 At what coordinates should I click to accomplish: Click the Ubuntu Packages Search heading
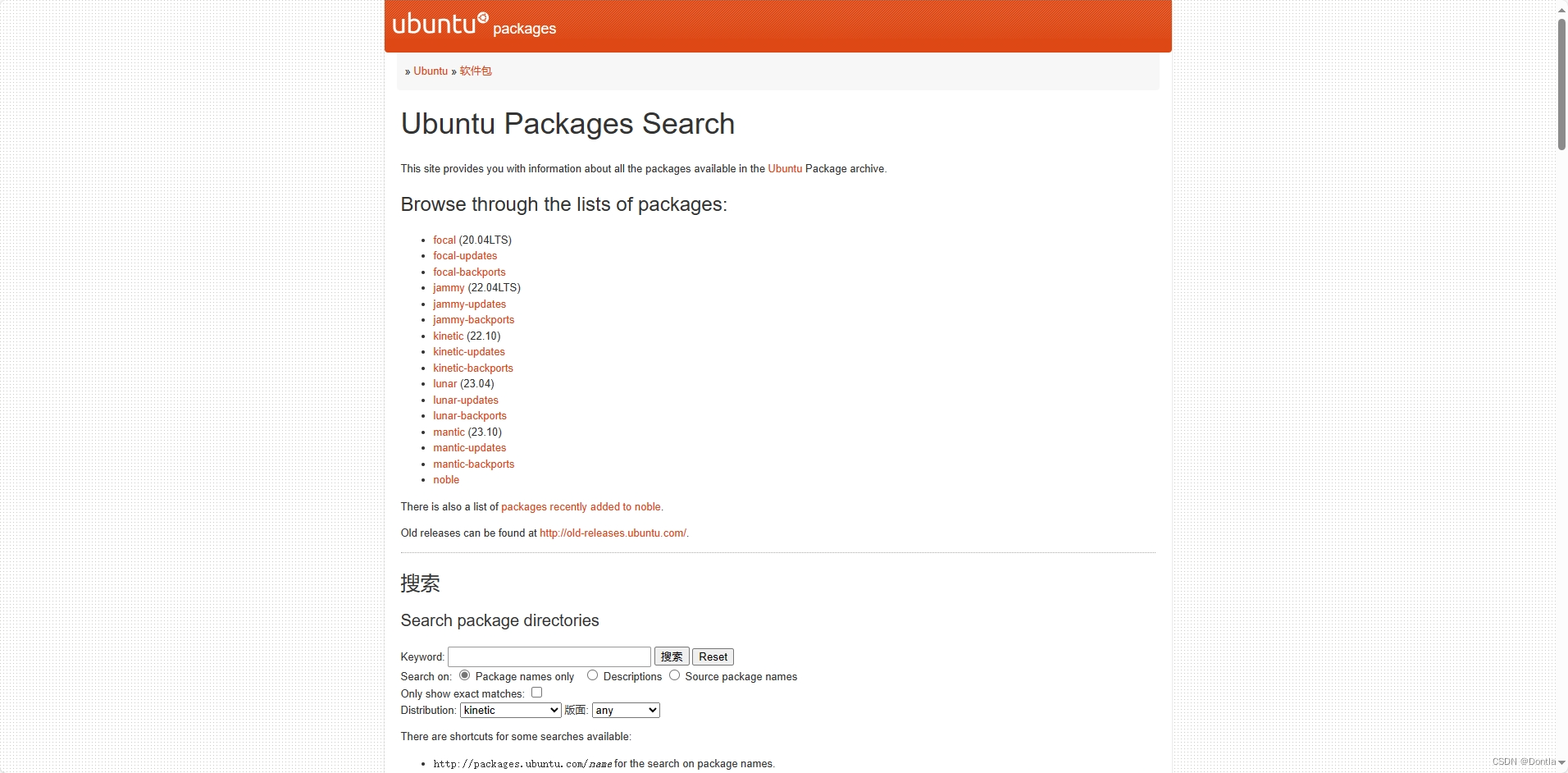567,124
